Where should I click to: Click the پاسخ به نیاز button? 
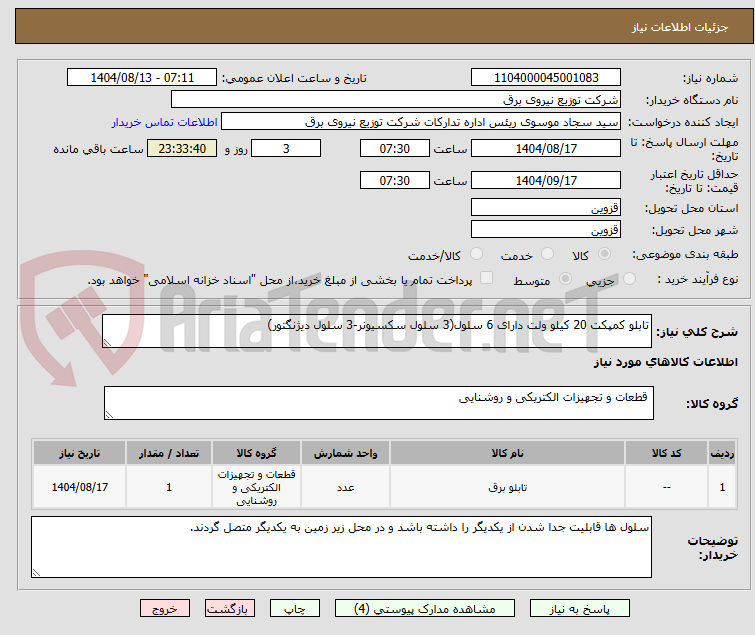pos(579,608)
